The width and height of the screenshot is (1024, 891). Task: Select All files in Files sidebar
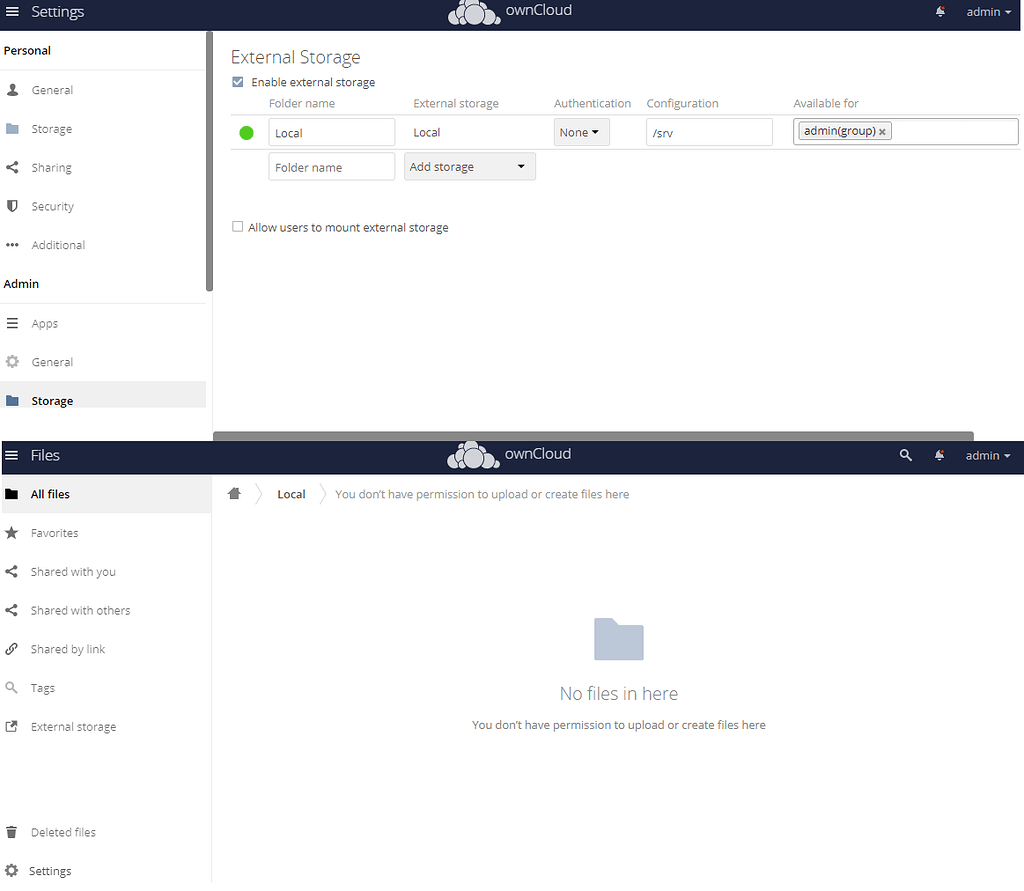click(x=105, y=494)
